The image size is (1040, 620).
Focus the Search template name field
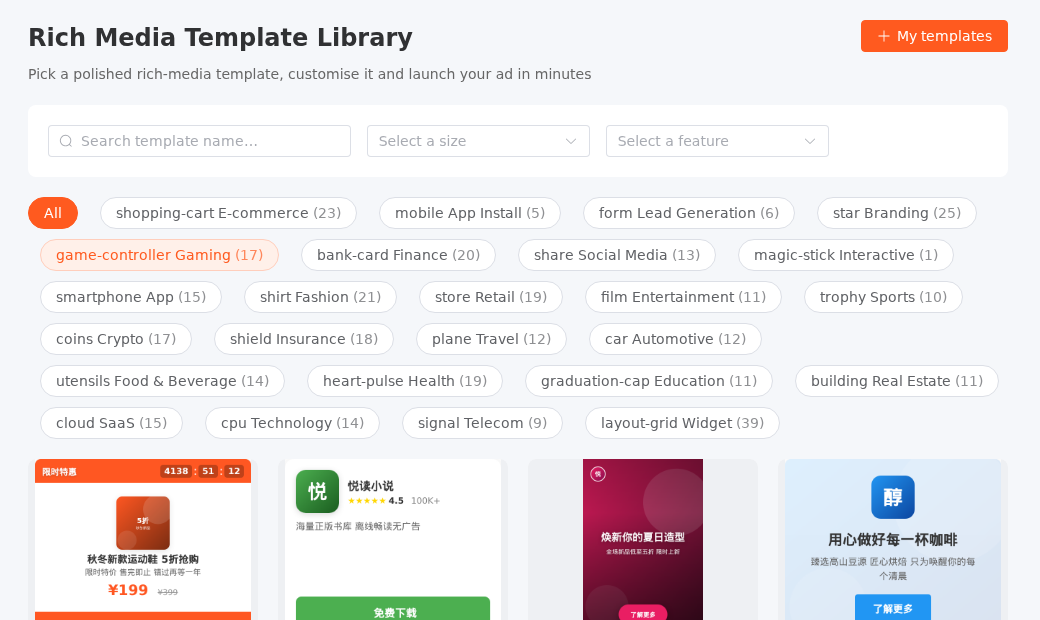coord(199,141)
